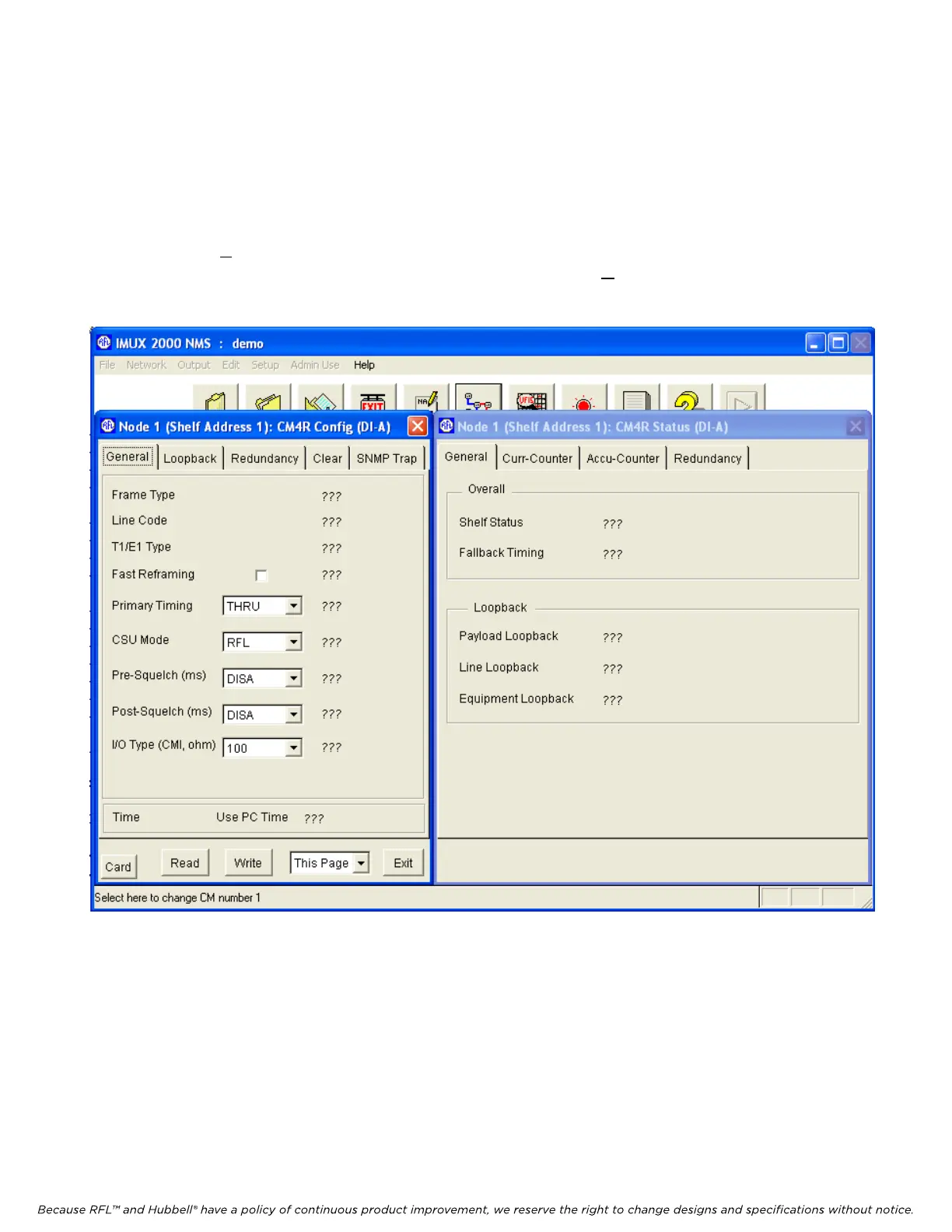
Task: Select the Redundancy tab in Config window
Action: (x=264, y=458)
